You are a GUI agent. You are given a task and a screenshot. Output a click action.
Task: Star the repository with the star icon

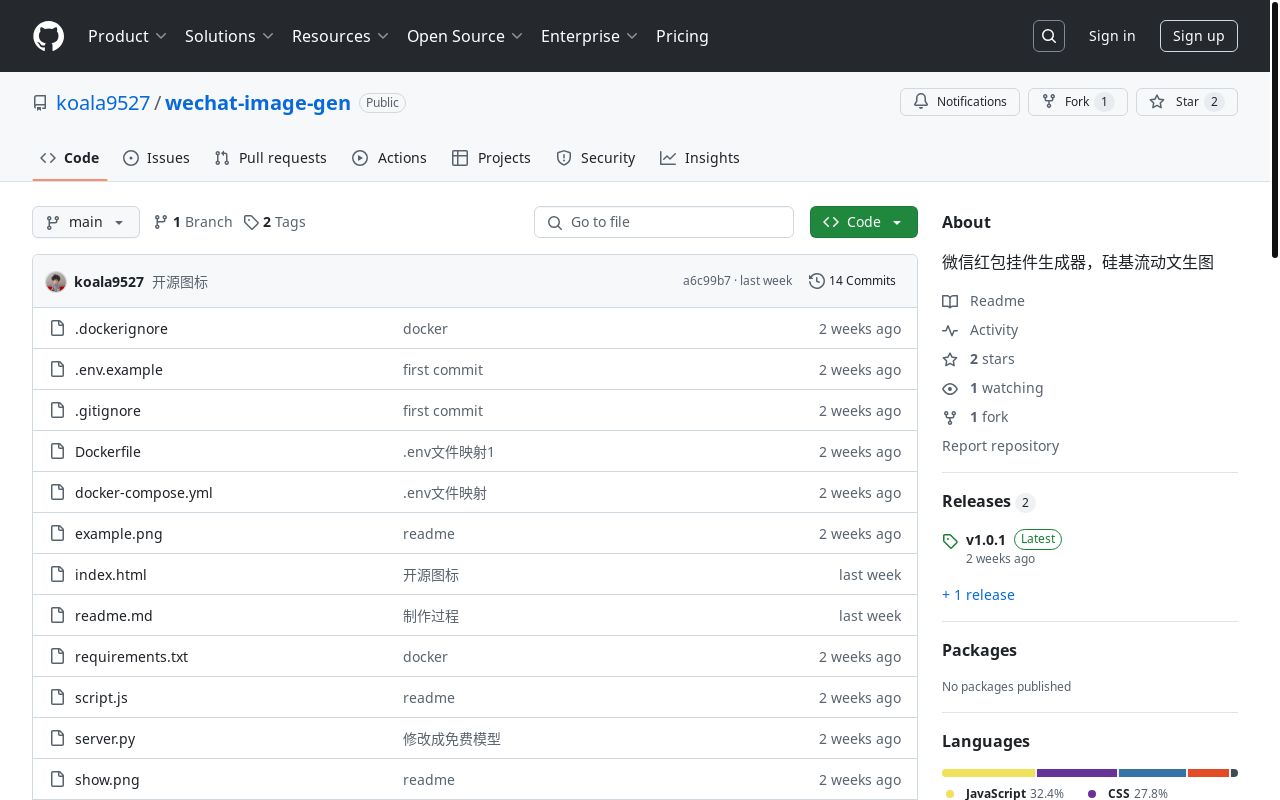coord(1157,101)
